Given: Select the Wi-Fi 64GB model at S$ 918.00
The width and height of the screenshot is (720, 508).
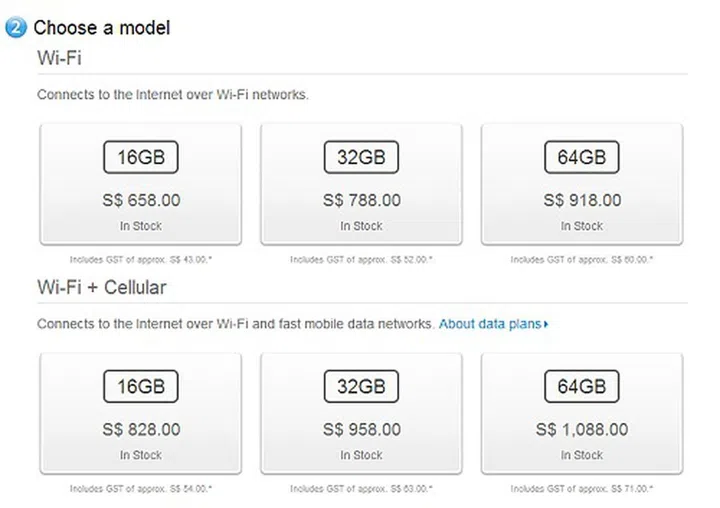Looking at the screenshot, I should 582,184.
